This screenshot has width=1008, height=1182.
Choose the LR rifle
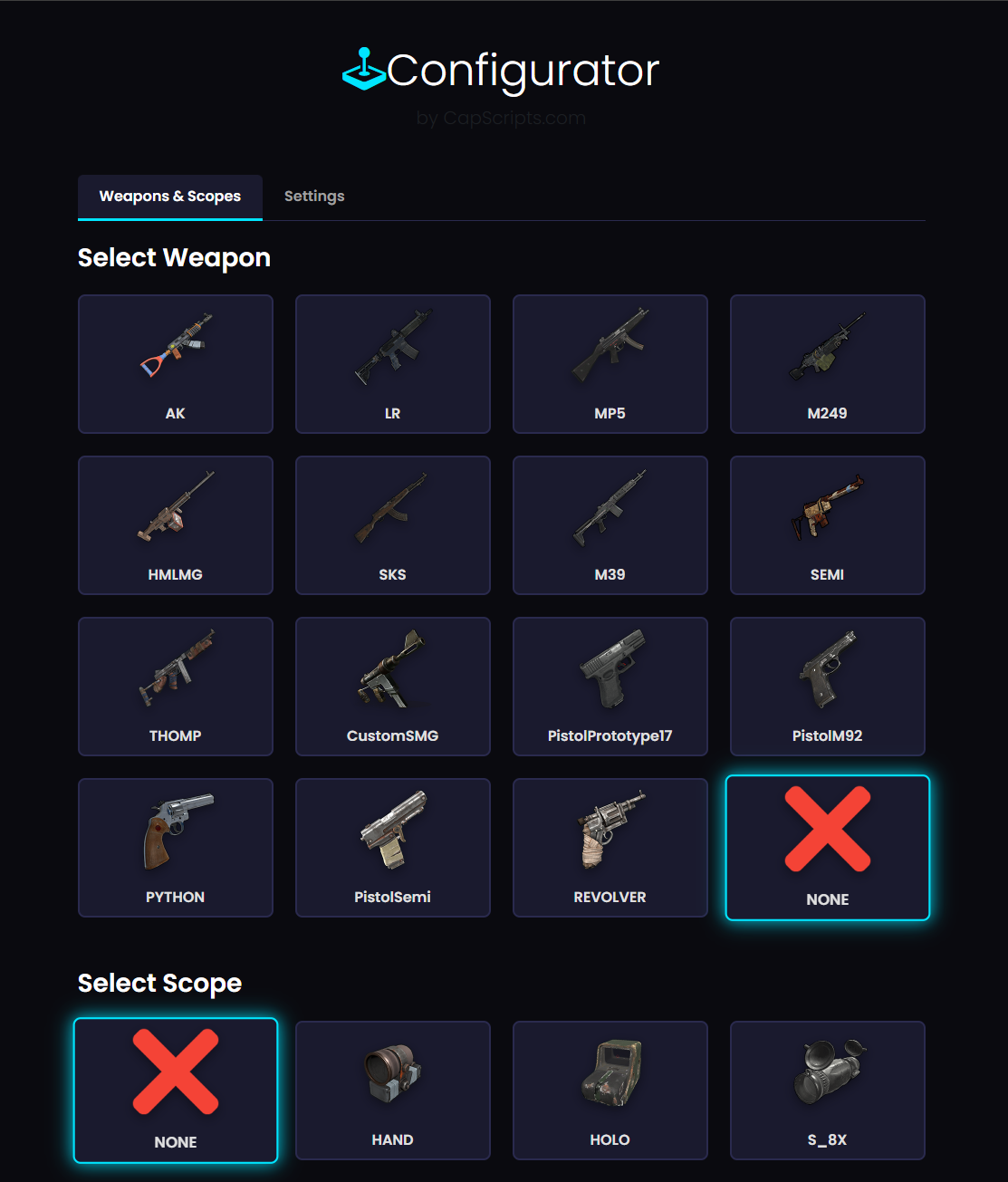coord(393,364)
